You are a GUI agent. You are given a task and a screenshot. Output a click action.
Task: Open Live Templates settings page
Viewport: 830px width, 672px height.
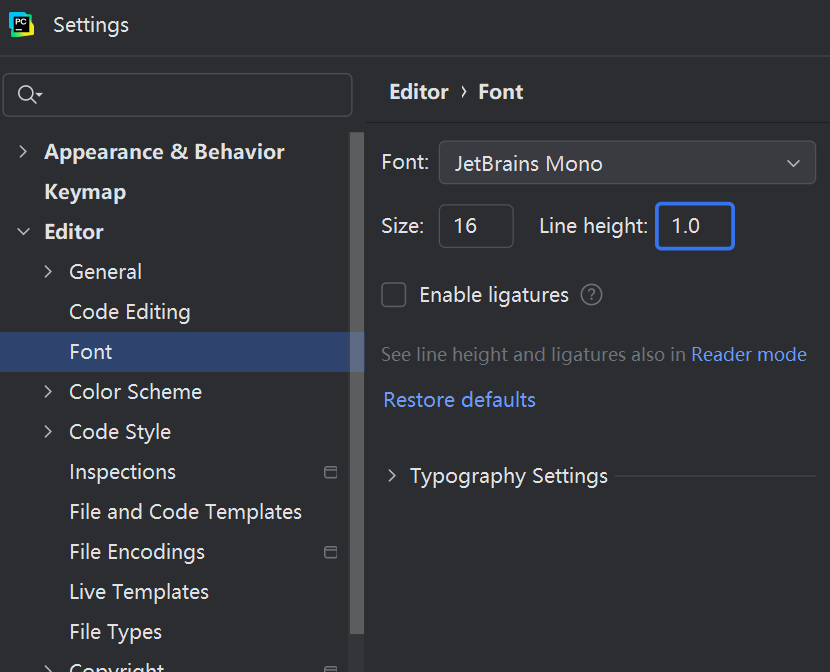pos(139,592)
